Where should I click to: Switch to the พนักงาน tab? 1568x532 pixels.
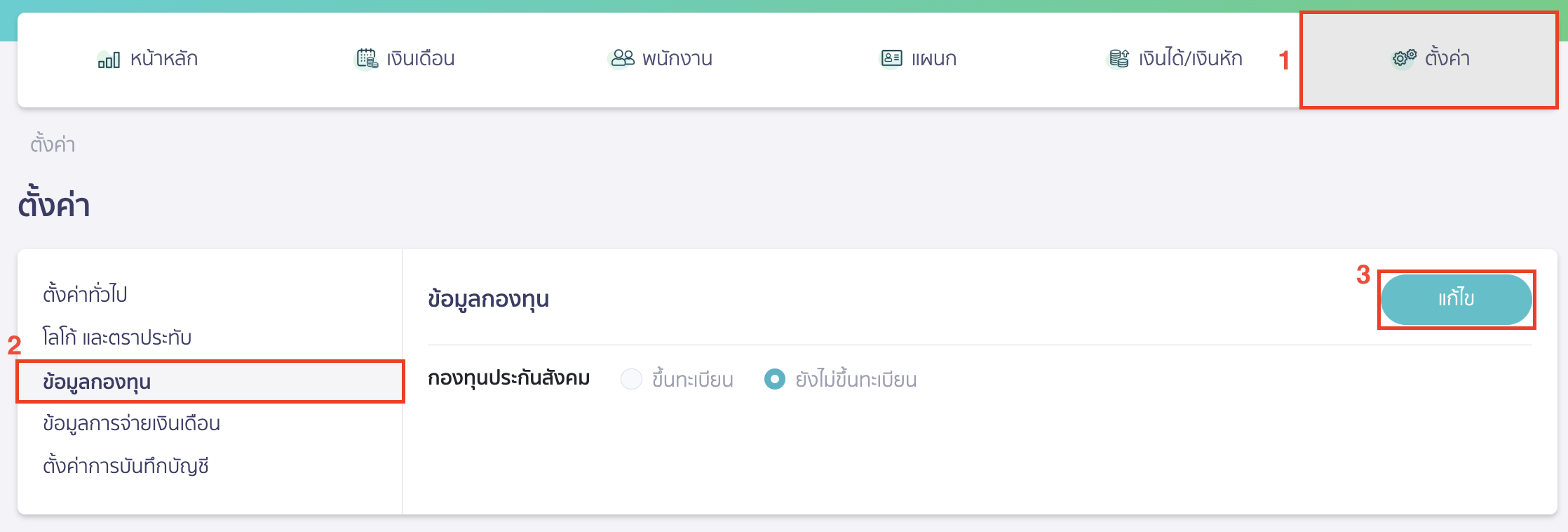click(677, 59)
